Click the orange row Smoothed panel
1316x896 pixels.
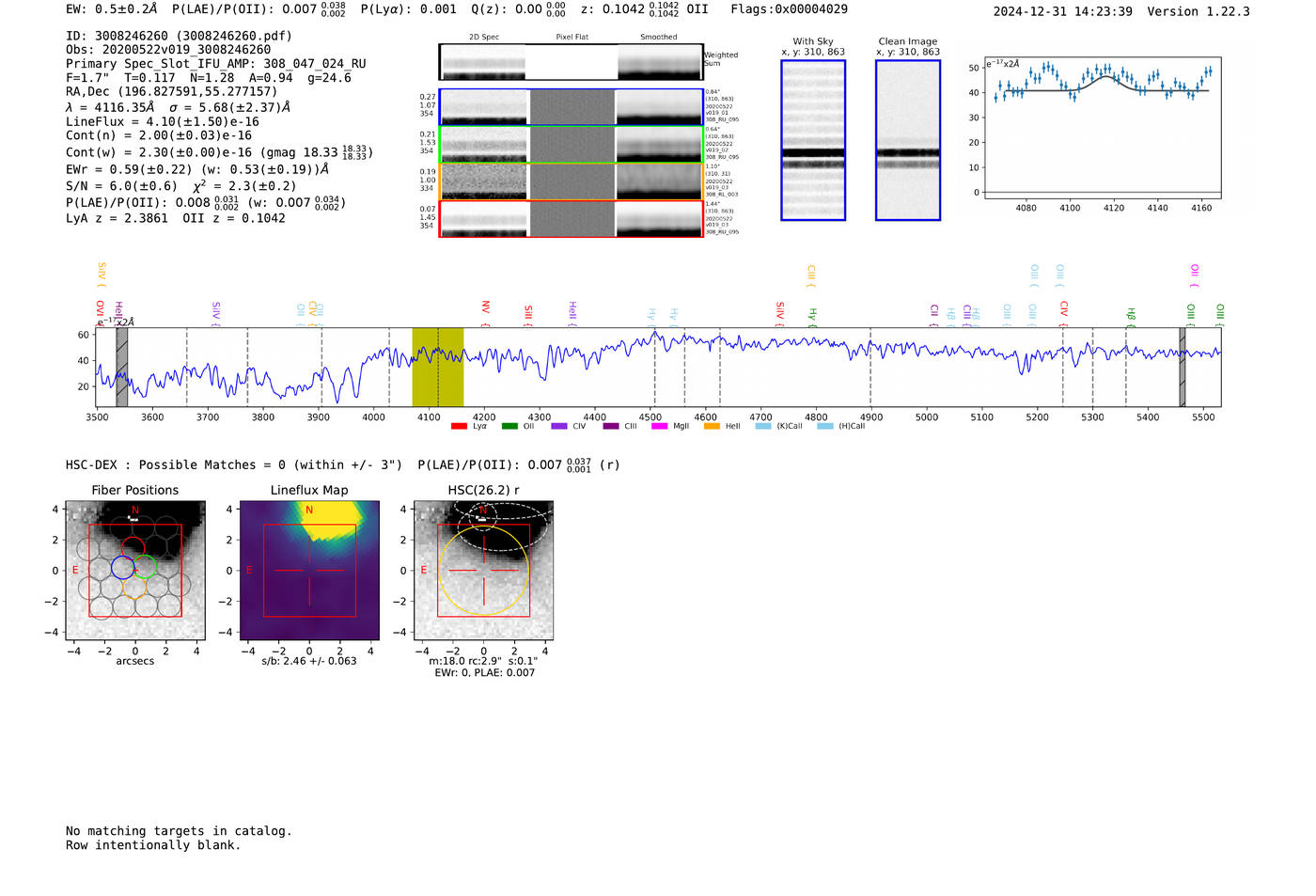659,181
